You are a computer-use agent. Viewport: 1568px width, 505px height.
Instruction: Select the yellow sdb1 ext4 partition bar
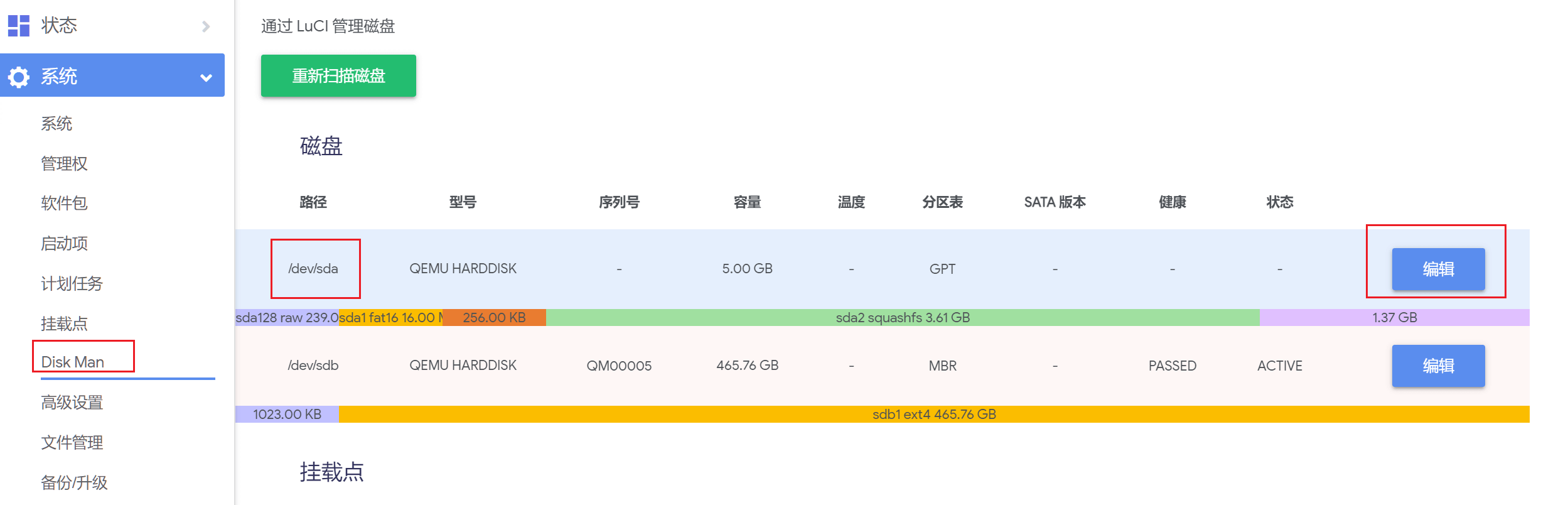click(933, 415)
